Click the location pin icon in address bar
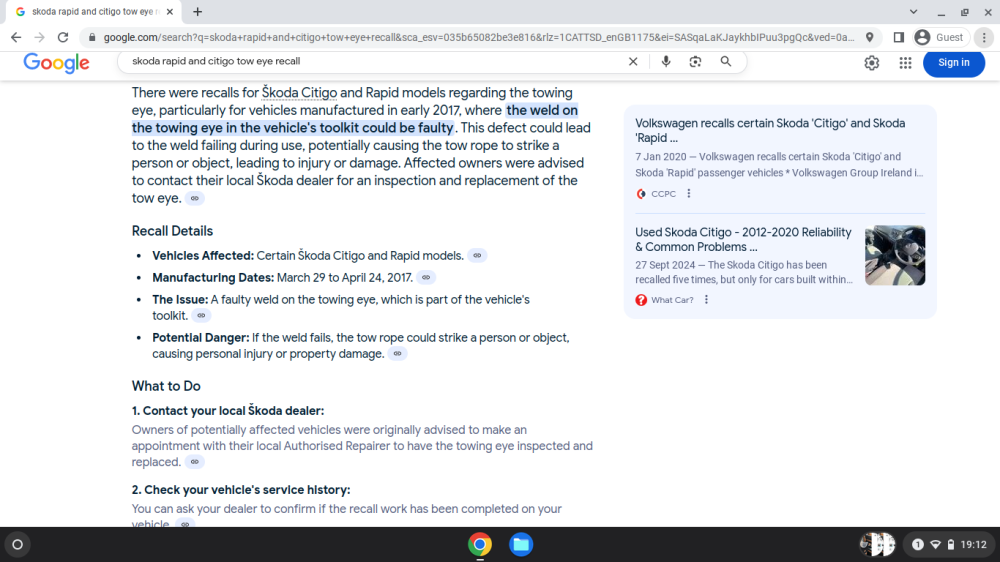 click(869, 38)
